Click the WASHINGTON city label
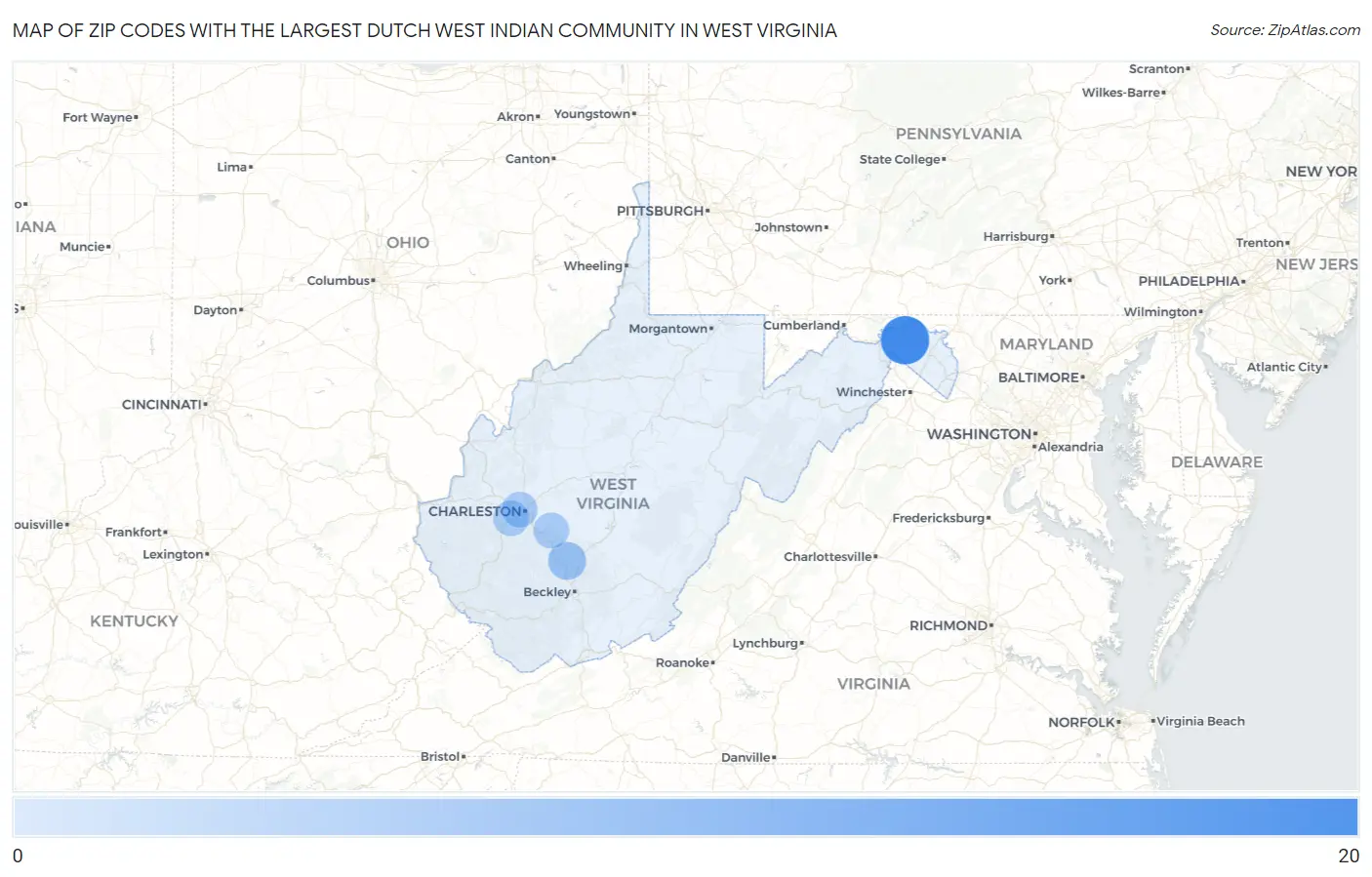This screenshot has width=1372, height=877. tap(980, 434)
